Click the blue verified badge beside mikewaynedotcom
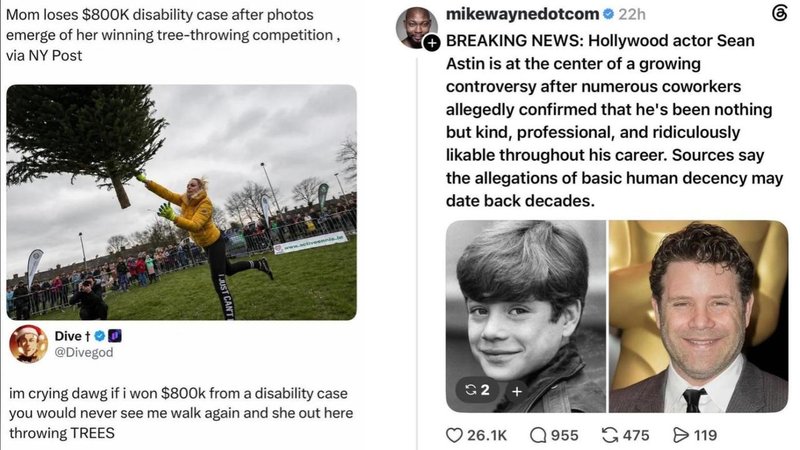Image resolution: width=800 pixels, height=450 pixels. (608, 14)
